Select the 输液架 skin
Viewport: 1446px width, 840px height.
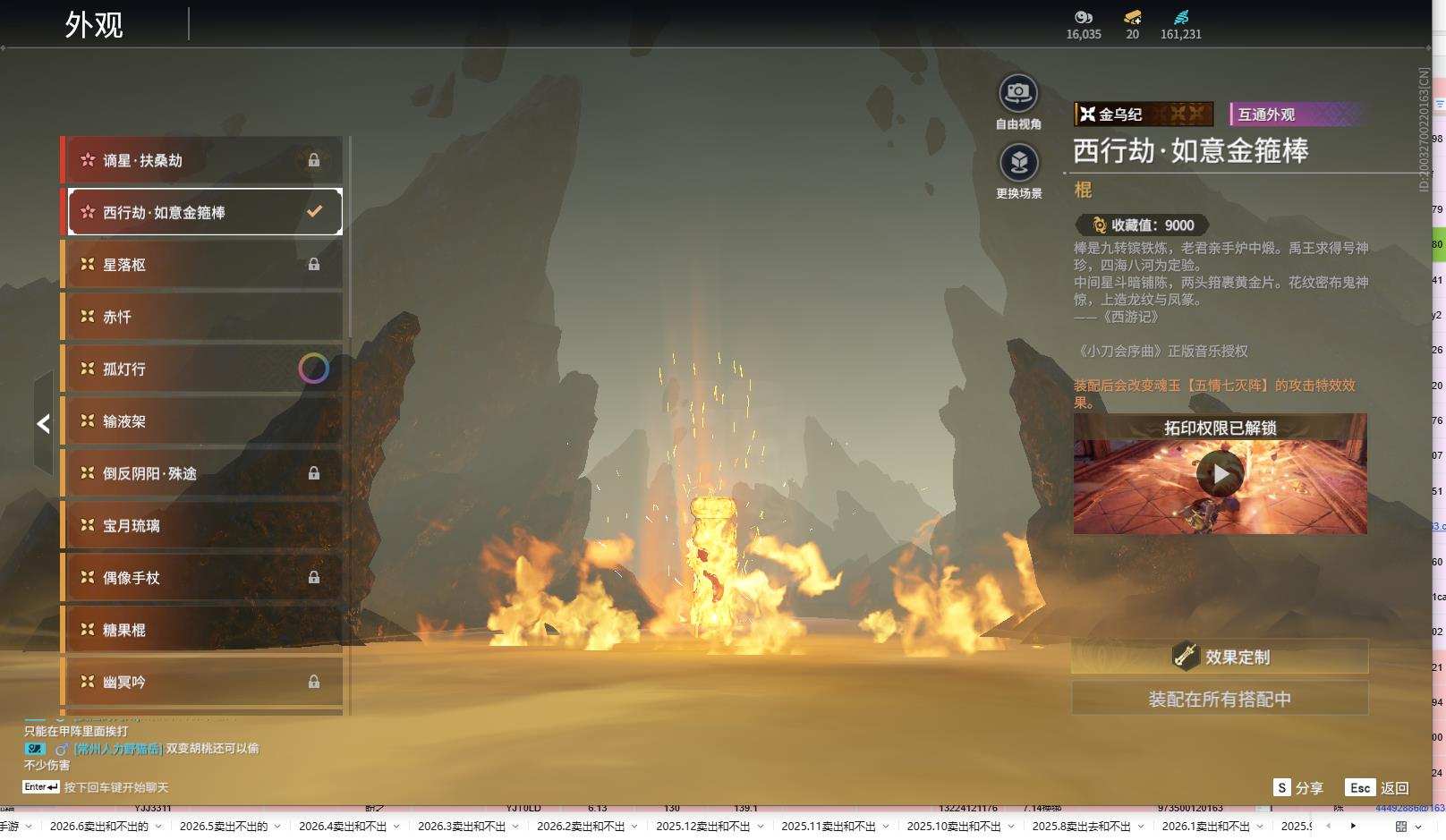point(202,420)
